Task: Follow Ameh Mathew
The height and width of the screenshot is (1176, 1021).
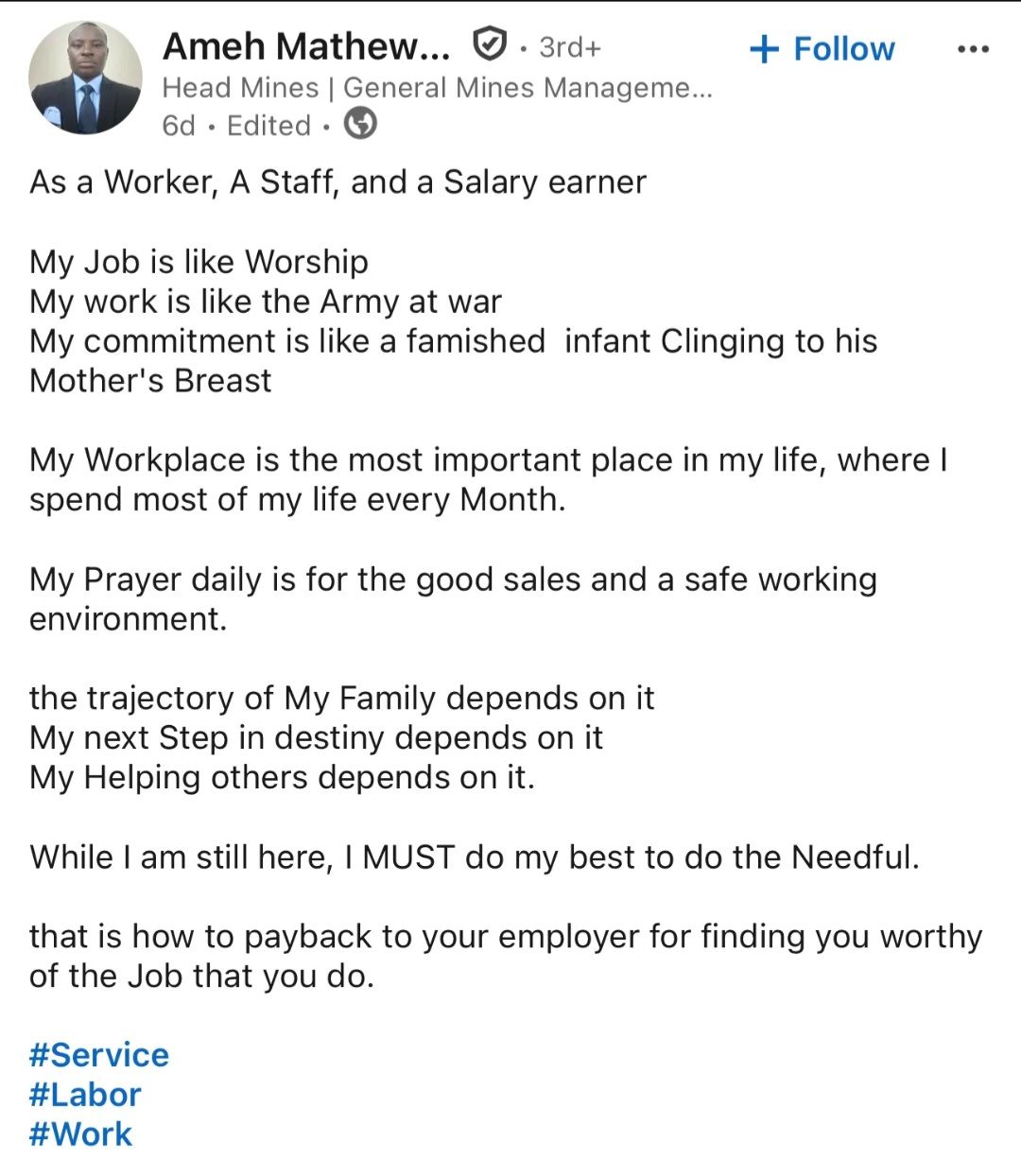Action: tap(822, 49)
